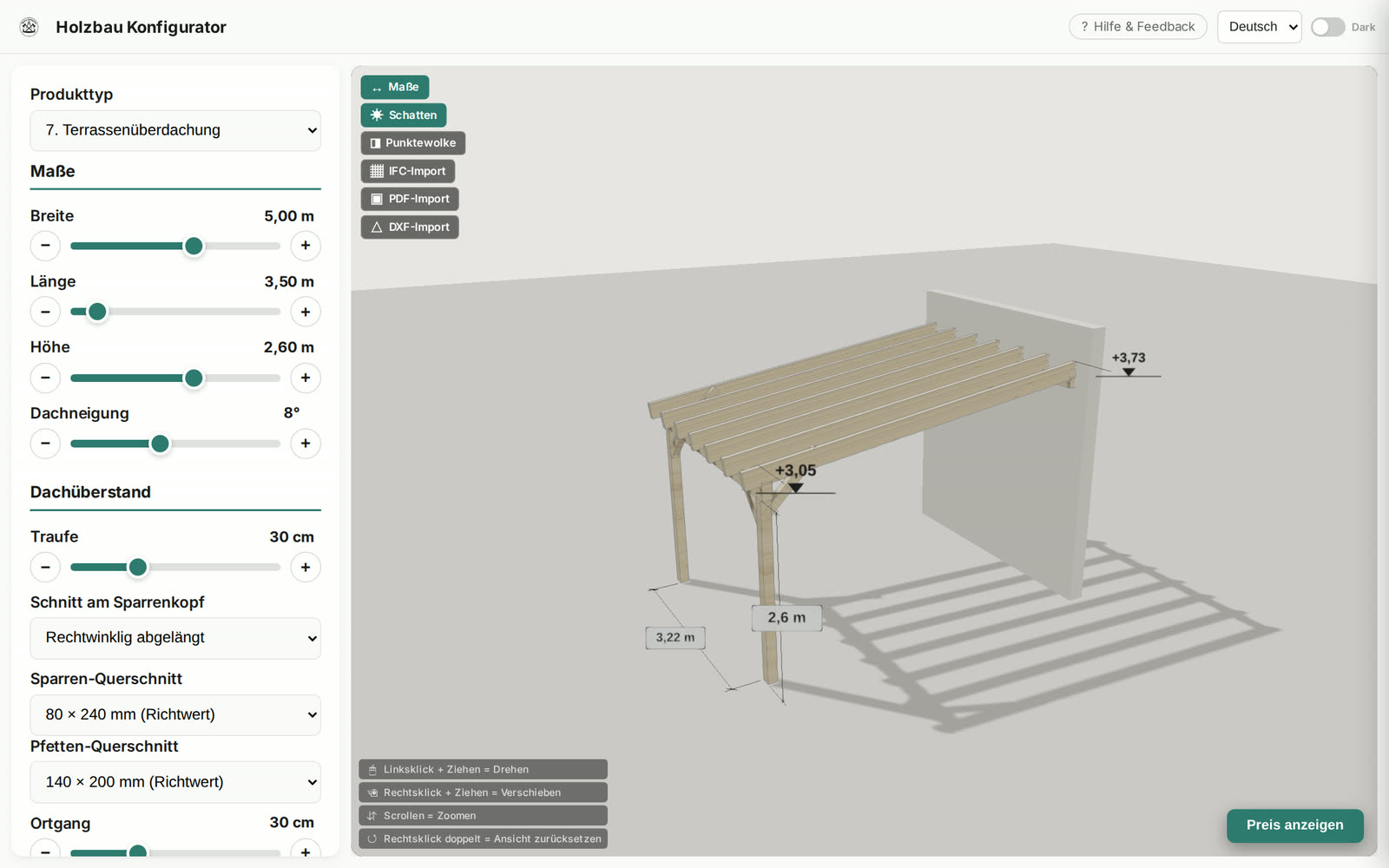Click the 3,22 m dimension label

coord(675,637)
